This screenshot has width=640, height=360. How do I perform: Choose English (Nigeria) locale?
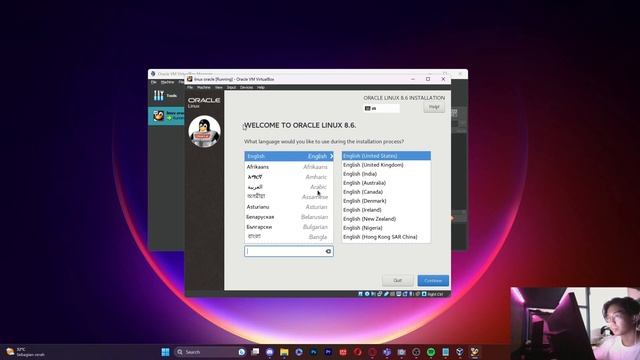tap(386, 228)
